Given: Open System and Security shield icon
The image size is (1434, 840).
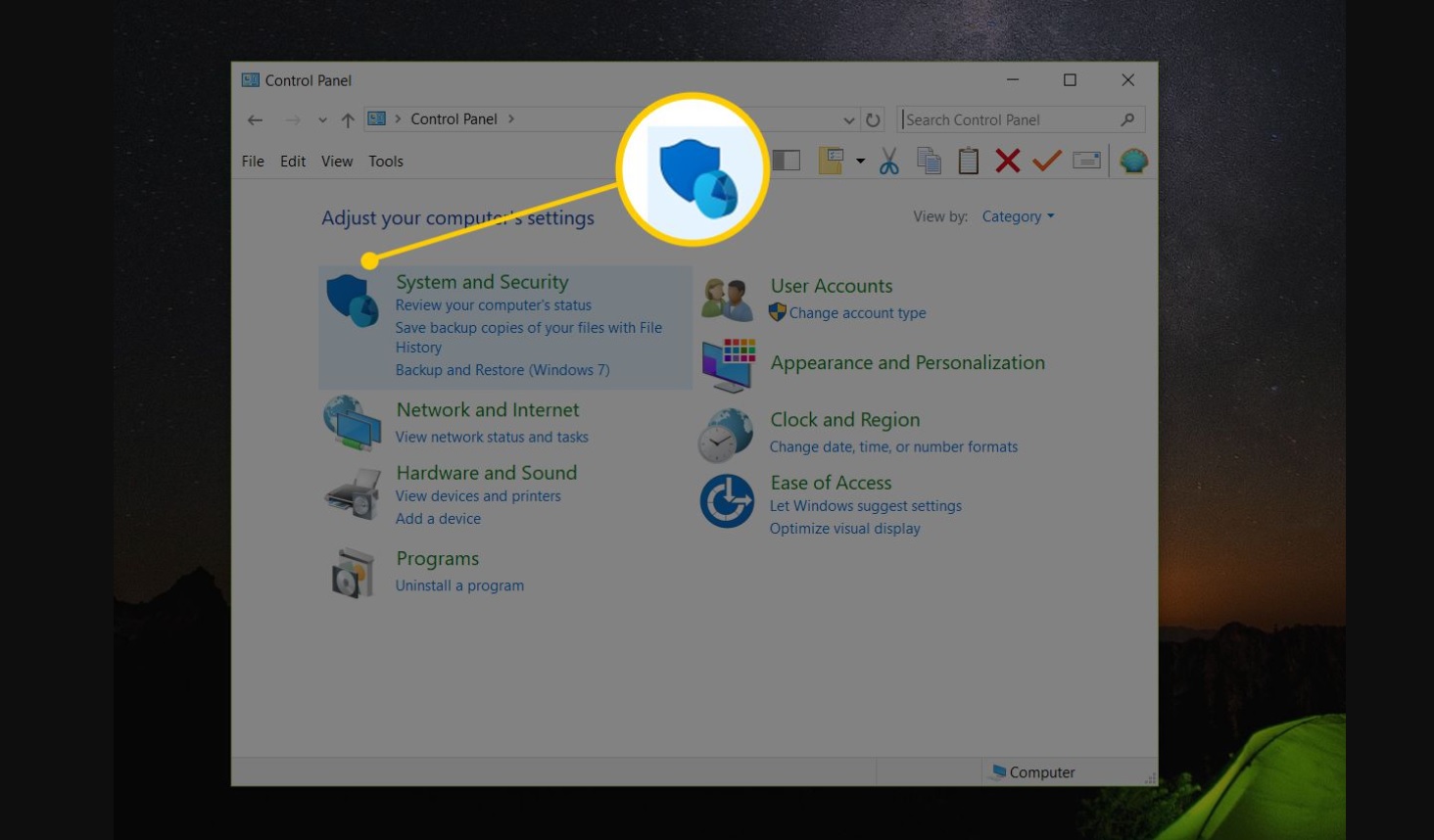Looking at the screenshot, I should (x=353, y=301).
